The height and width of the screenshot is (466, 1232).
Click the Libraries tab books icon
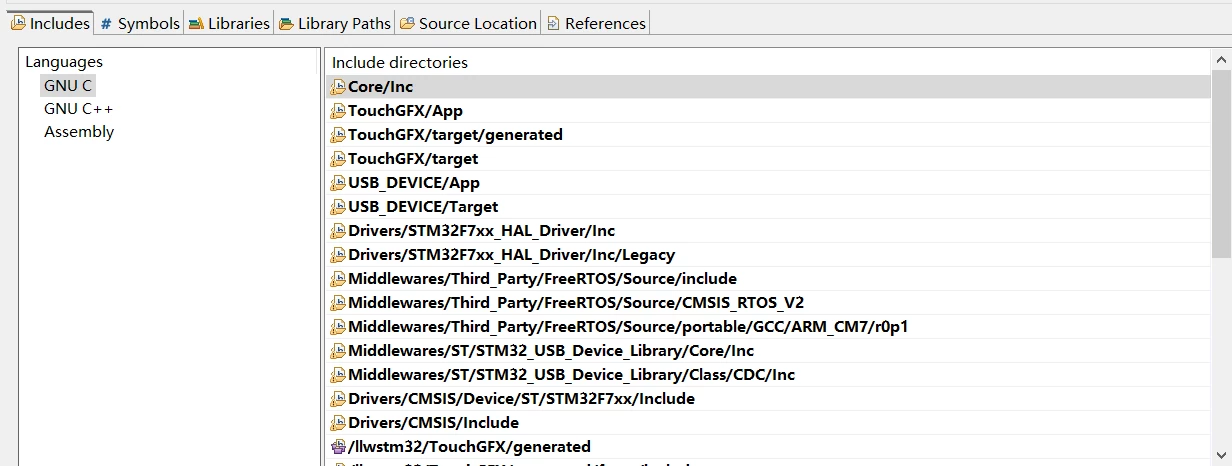click(197, 23)
